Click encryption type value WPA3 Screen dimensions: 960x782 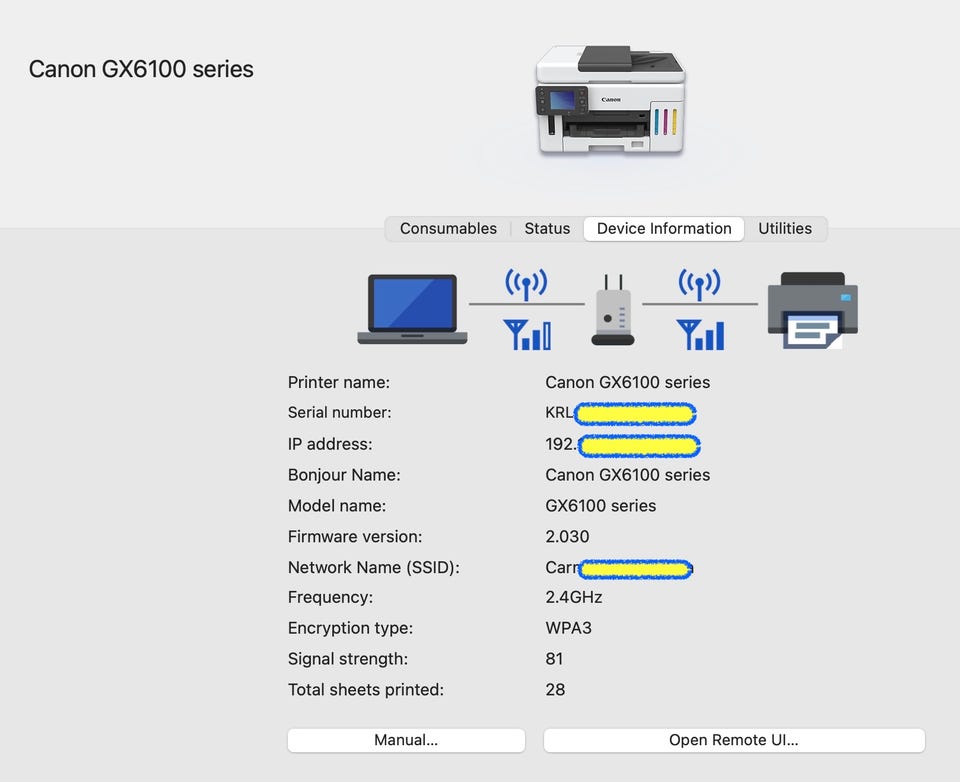568,628
